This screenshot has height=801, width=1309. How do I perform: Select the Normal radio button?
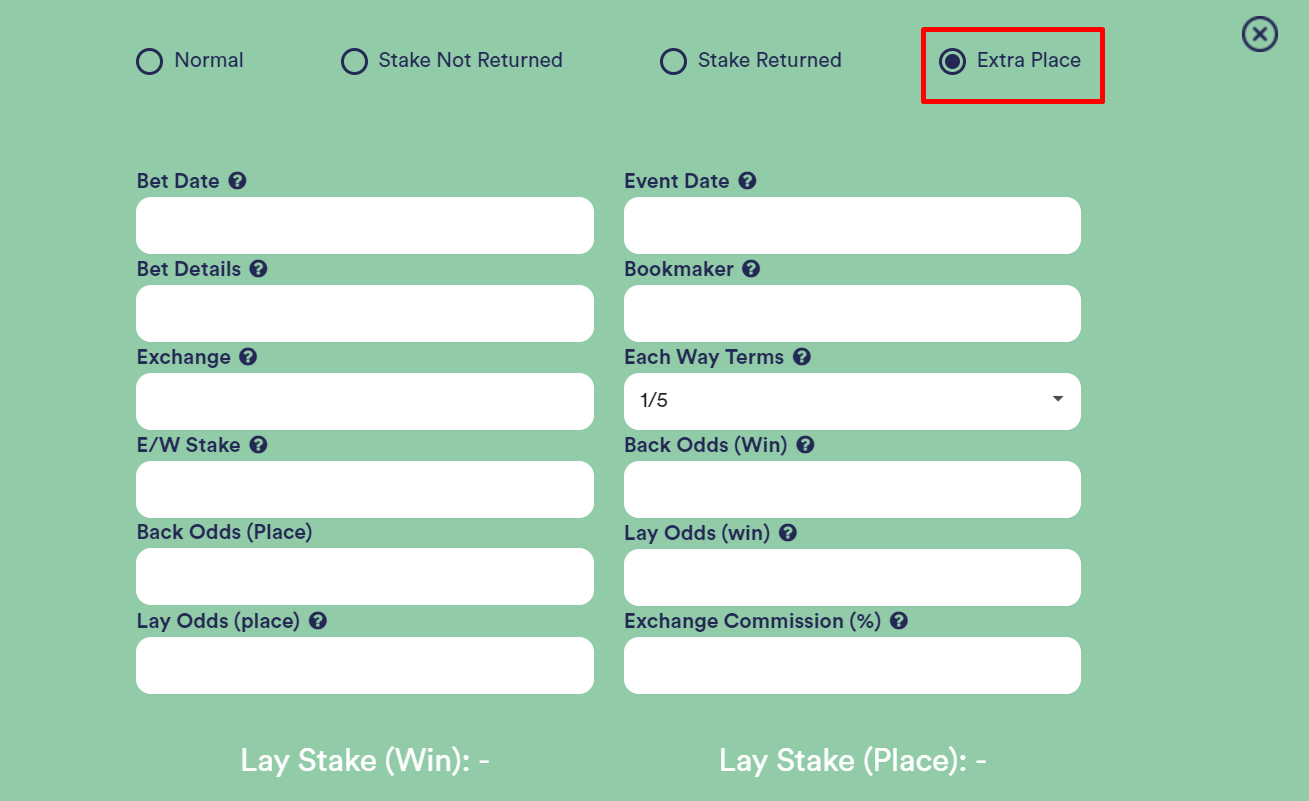click(x=149, y=62)
